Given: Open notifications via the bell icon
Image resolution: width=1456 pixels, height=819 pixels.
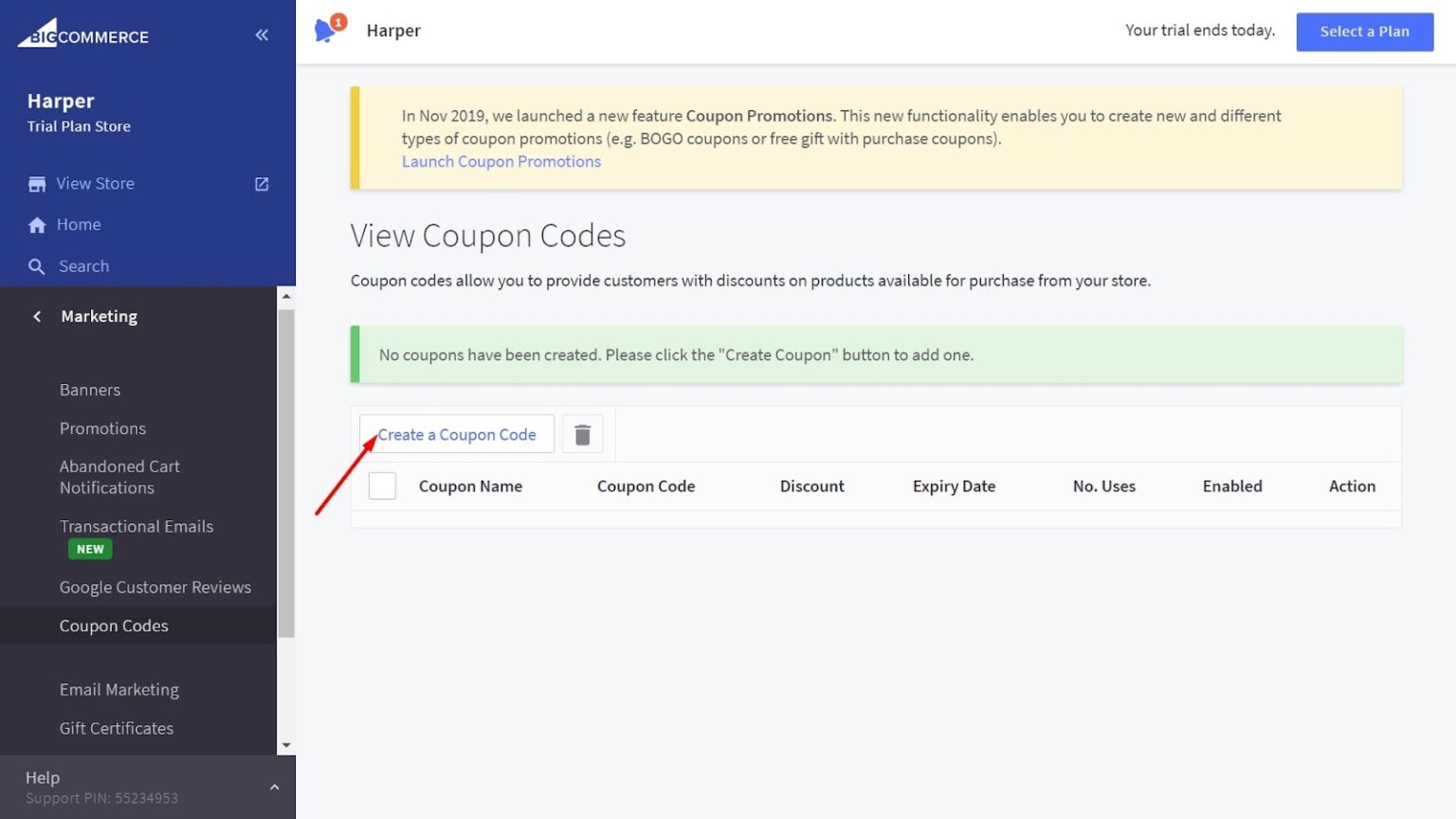Looking at the screenshot, I should pos(323,30).
